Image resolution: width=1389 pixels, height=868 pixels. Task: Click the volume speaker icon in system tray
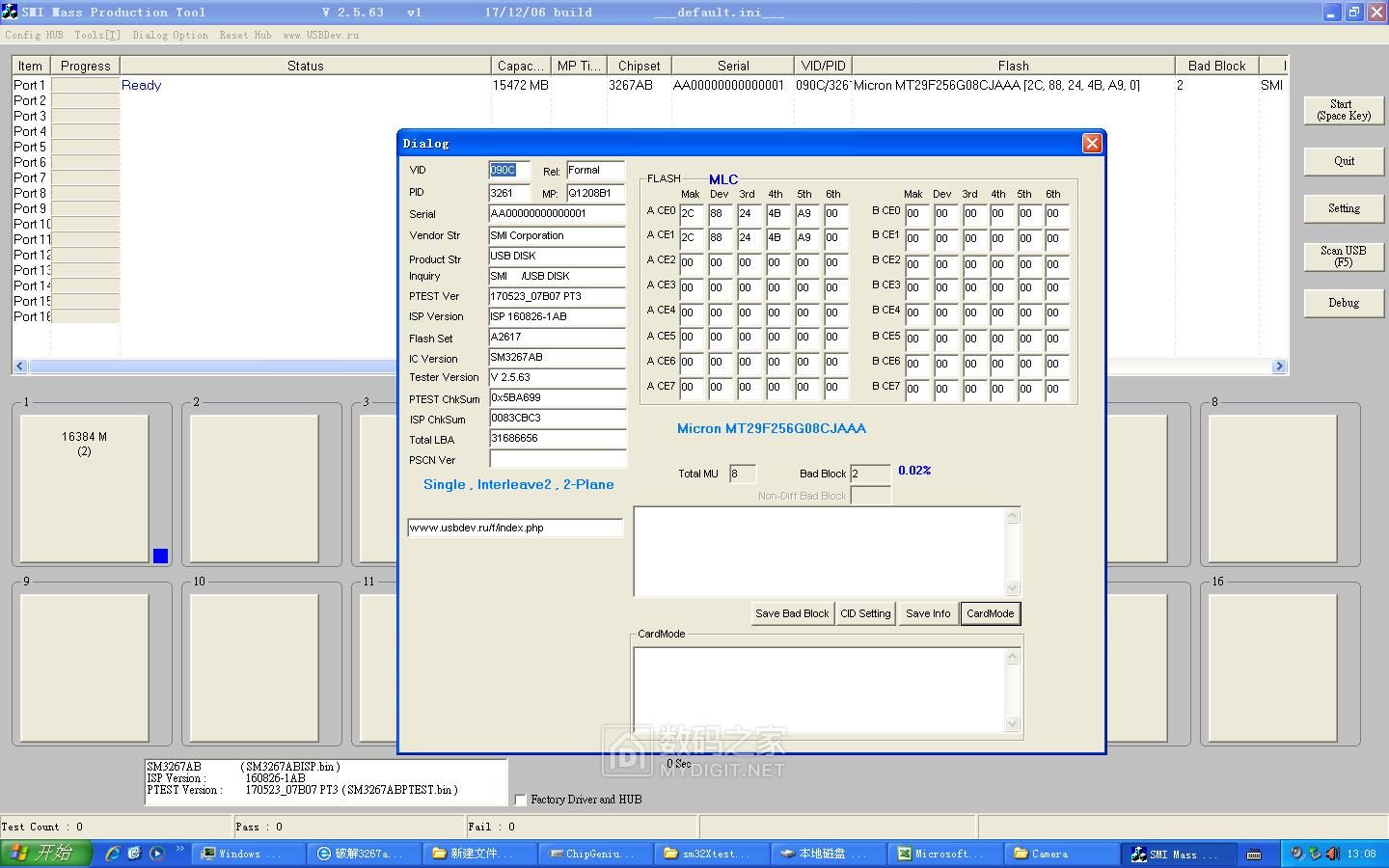tap(1332, 854)
